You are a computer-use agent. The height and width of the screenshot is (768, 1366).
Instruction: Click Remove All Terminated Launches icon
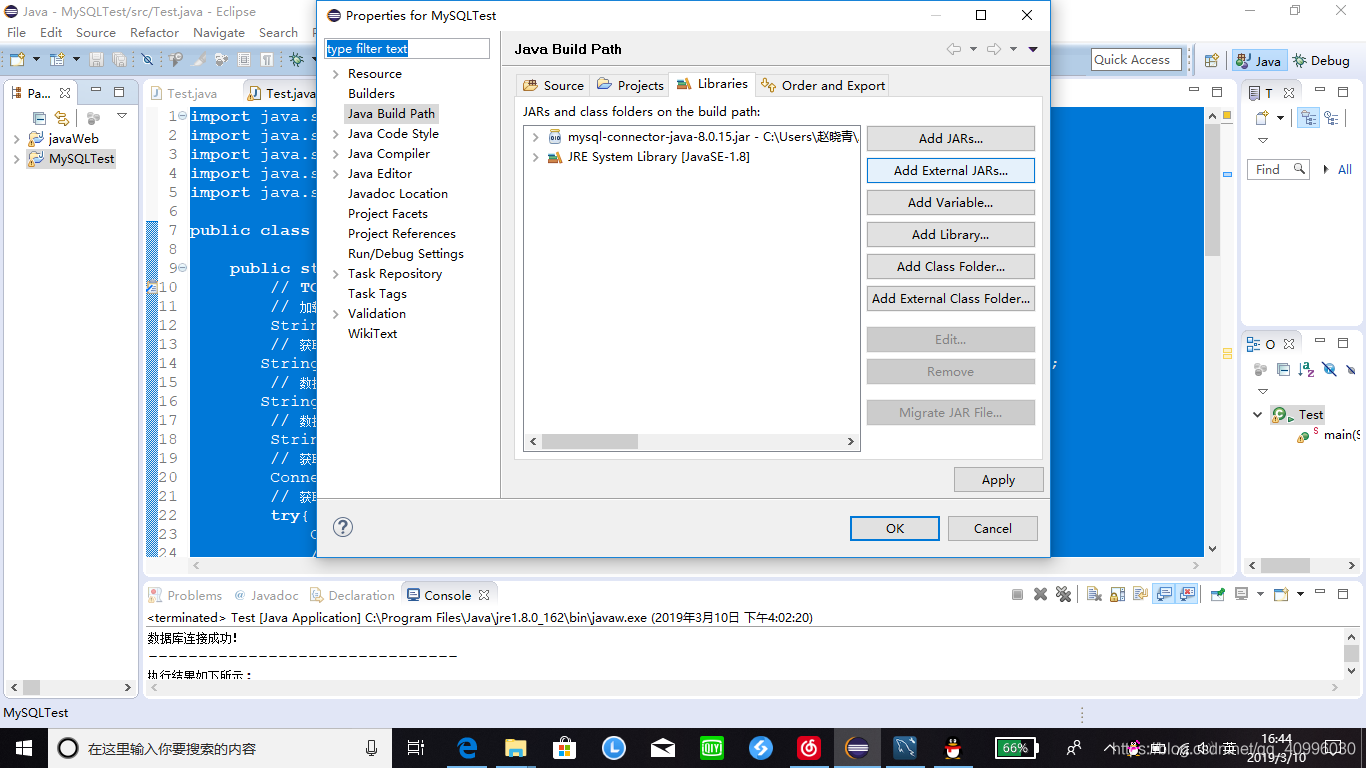pos(1063,594)
